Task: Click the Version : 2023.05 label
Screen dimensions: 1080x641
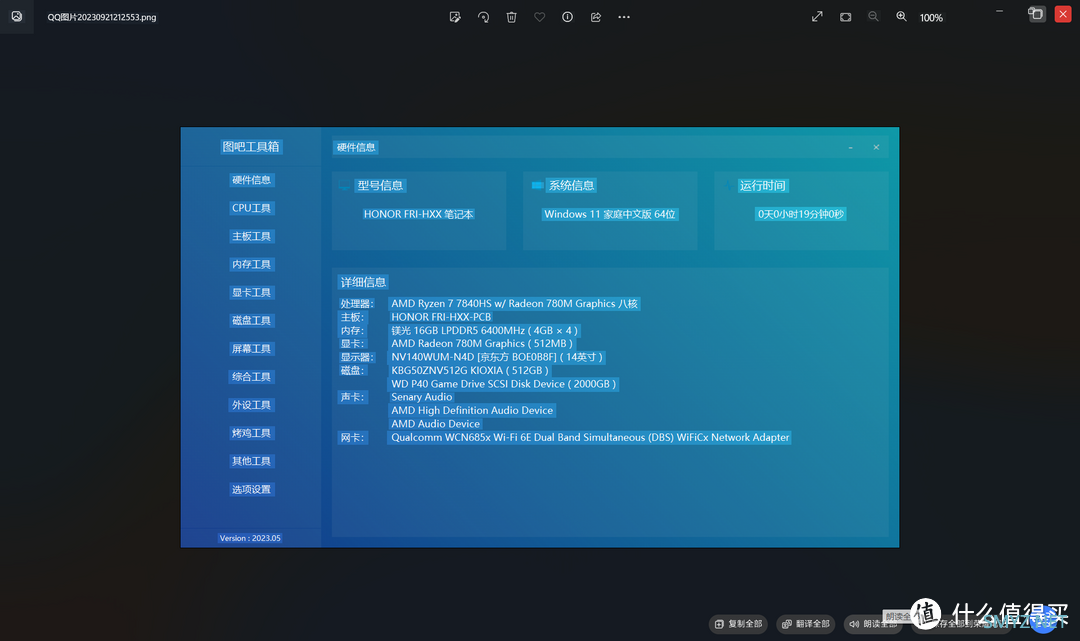Action: [x=250, y=538]
